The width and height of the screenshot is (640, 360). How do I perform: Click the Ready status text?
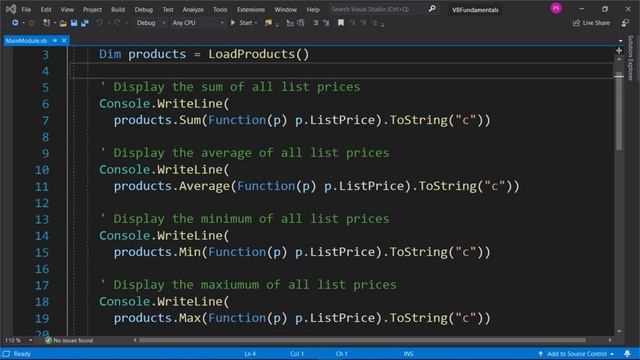tap(22, 354)
